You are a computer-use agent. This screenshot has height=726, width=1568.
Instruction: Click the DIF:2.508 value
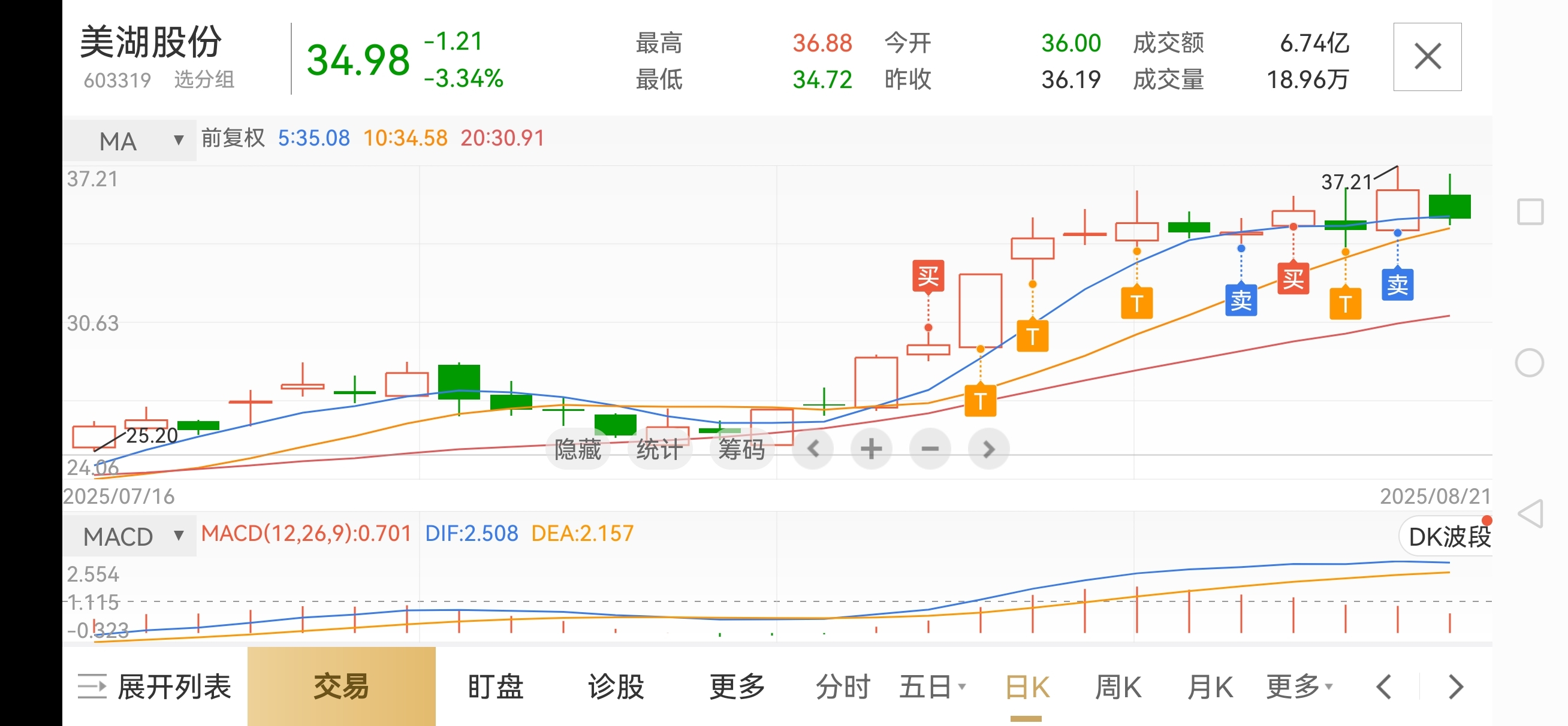[472, 534]
